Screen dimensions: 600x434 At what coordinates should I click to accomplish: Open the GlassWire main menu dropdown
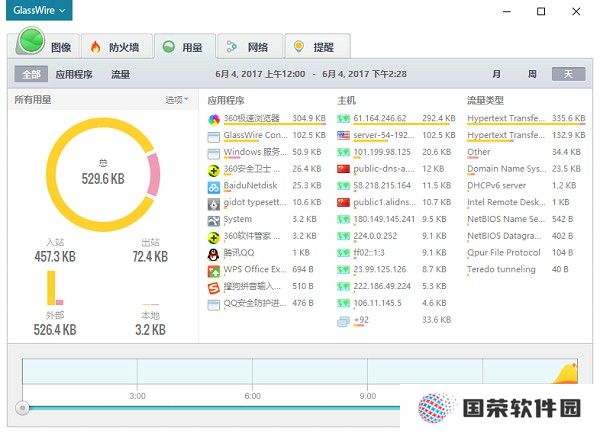click(39, 10)
